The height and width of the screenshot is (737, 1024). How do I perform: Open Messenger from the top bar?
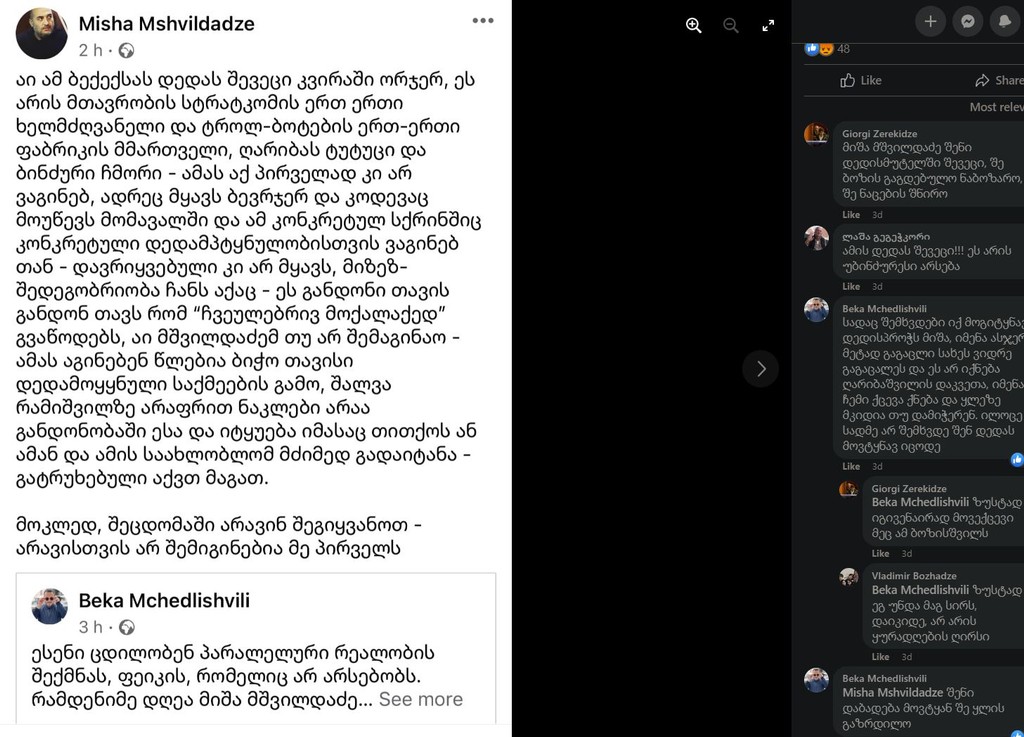pos(968,22)
